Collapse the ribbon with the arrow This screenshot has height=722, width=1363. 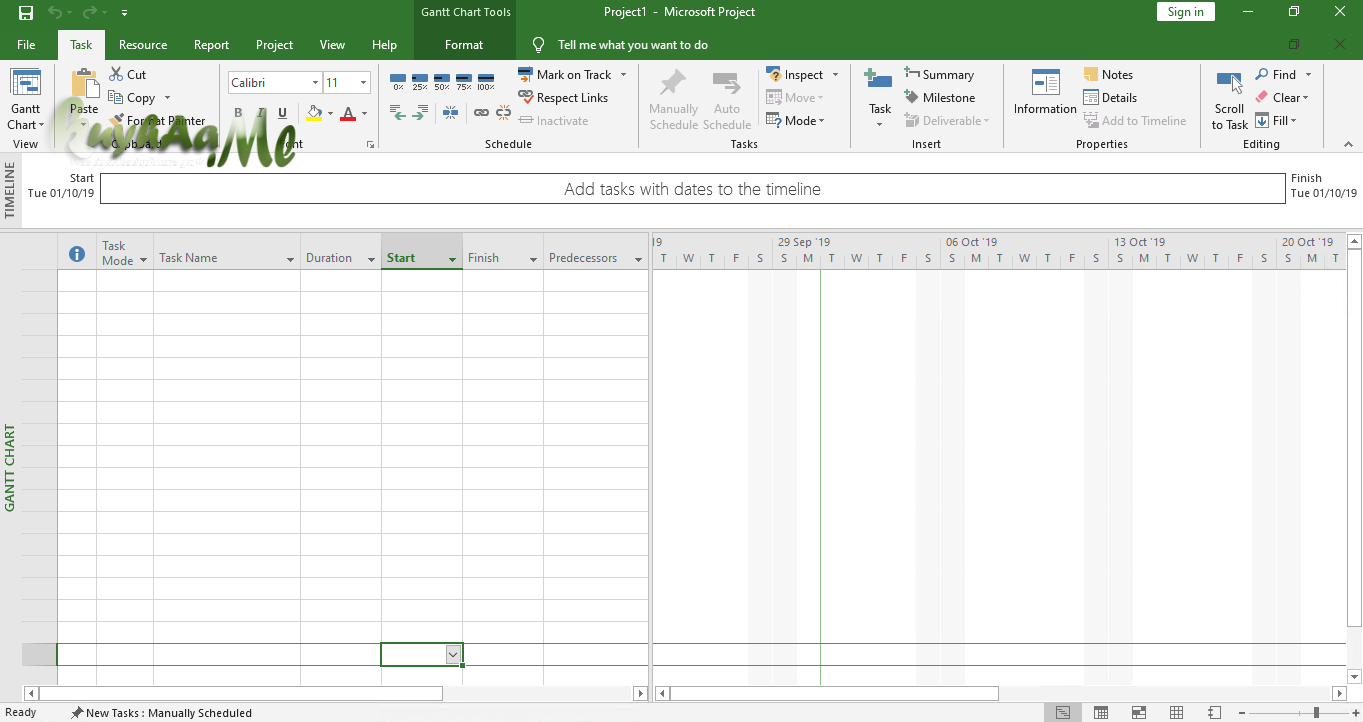(1348, 144)
